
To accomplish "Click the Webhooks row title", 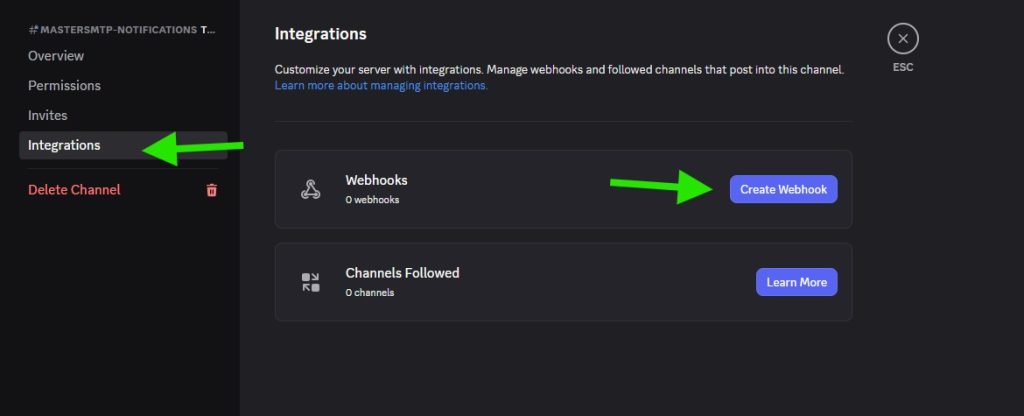I will click(376, 180).
